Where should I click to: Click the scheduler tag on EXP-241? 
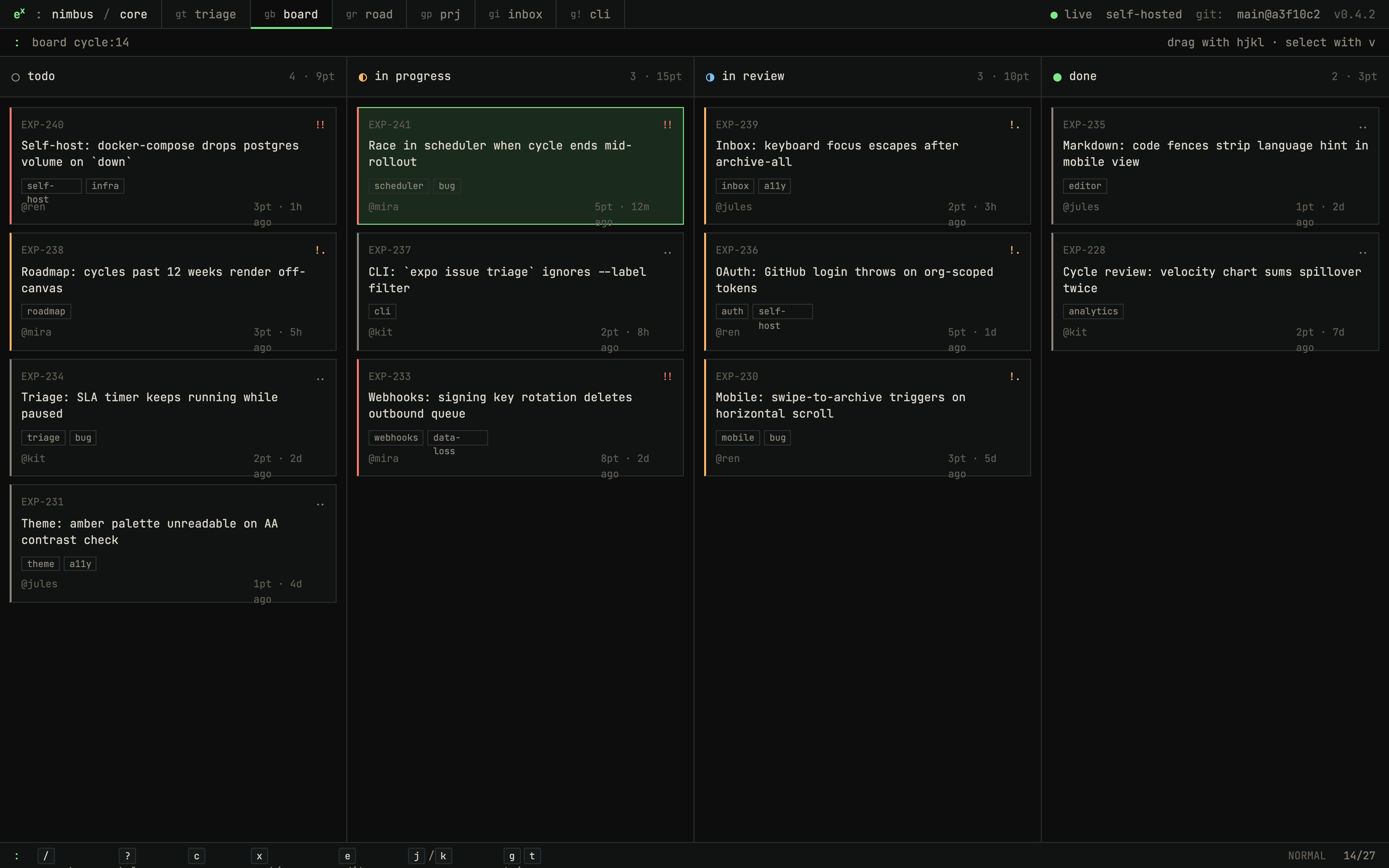click(x=398, y=186)
